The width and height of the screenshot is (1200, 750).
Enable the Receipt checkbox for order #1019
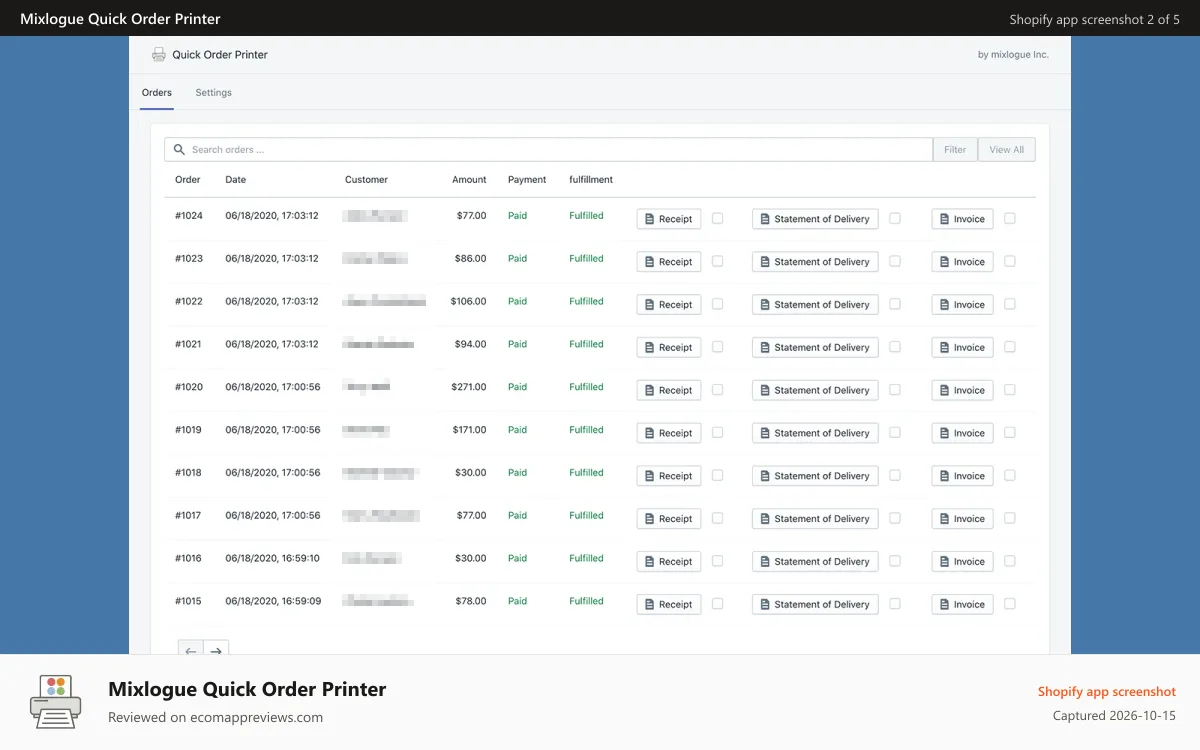tap(718, 432)
